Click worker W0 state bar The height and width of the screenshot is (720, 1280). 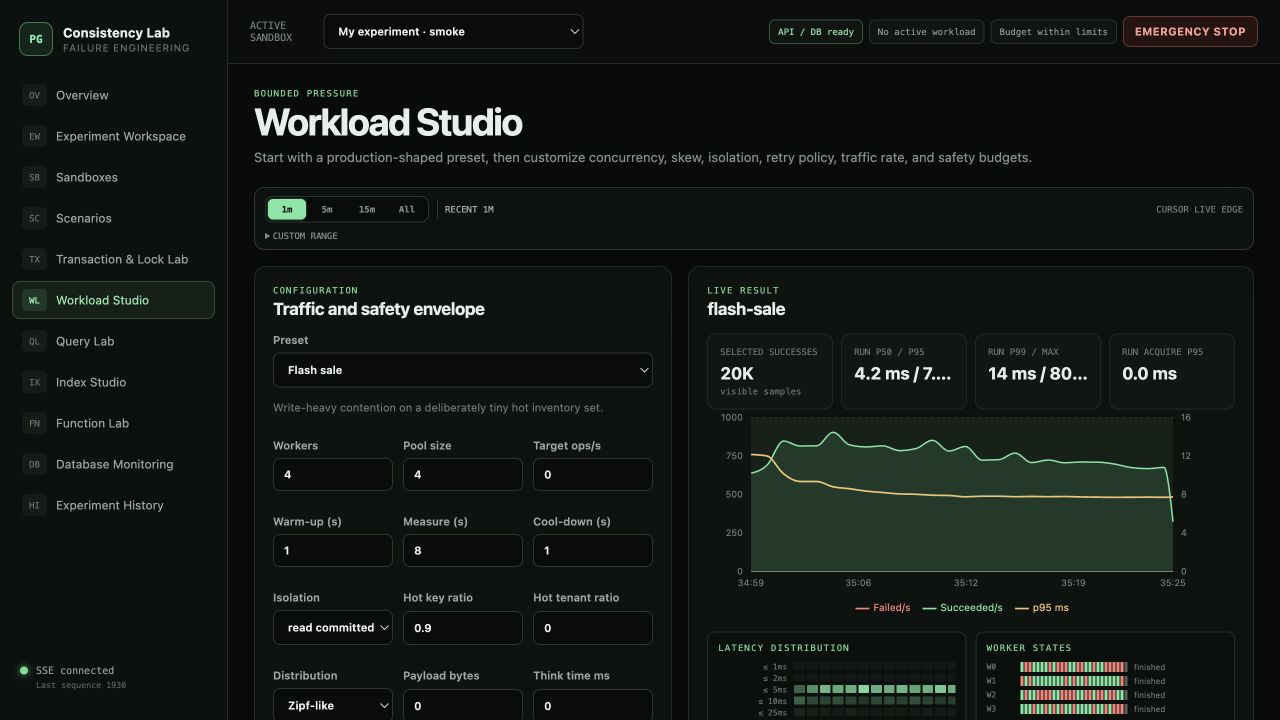[1074, 667]
